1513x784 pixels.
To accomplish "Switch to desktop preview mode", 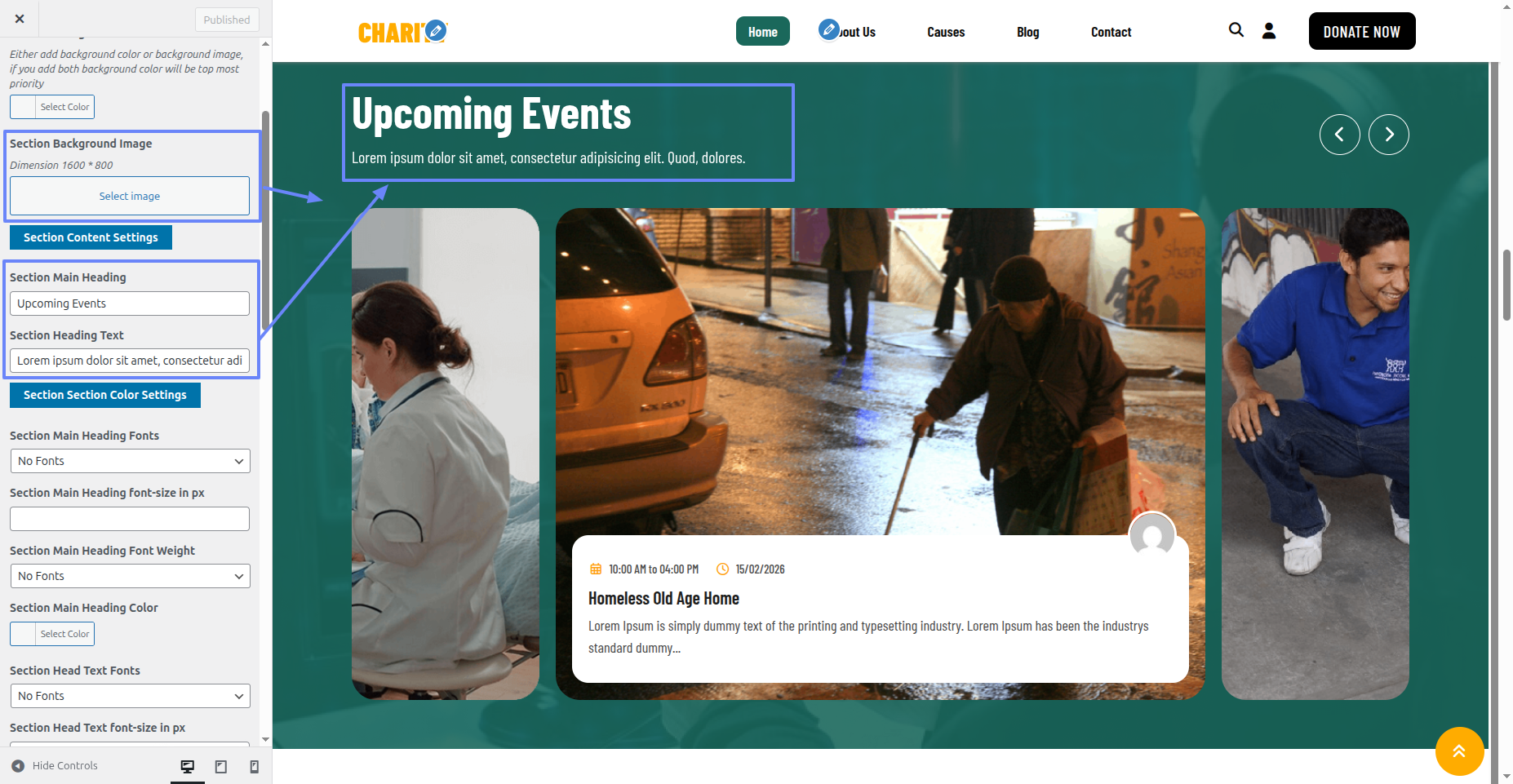I will point(188,766).
